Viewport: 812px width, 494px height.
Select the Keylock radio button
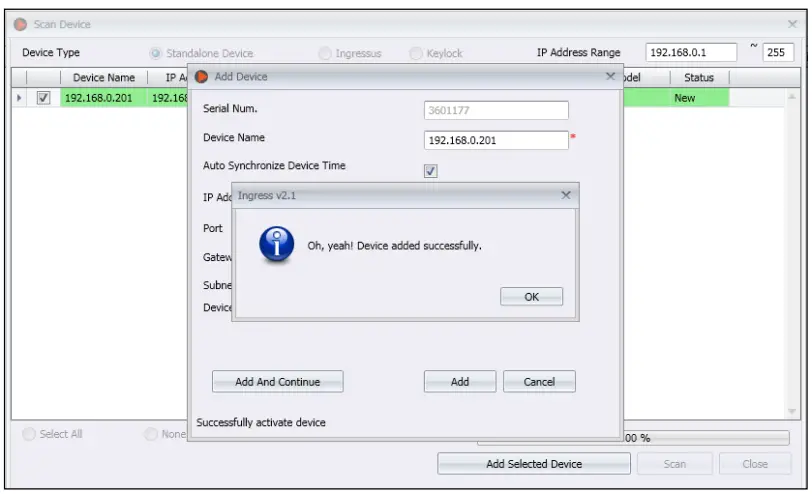click(416, 53)
